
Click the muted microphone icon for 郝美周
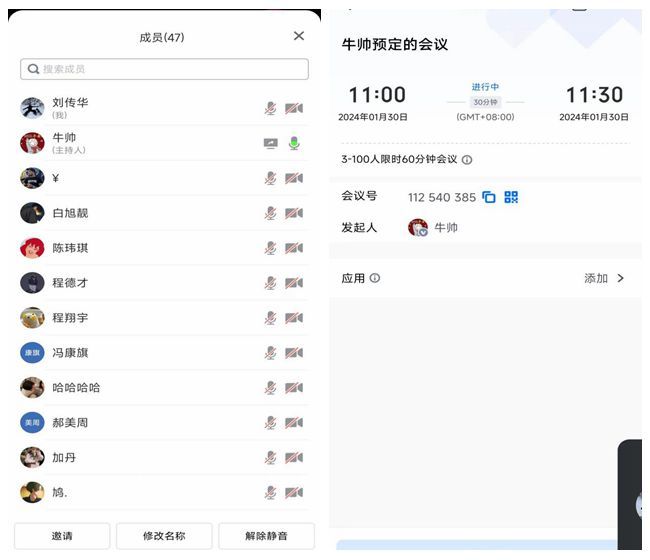click(271, 423)
